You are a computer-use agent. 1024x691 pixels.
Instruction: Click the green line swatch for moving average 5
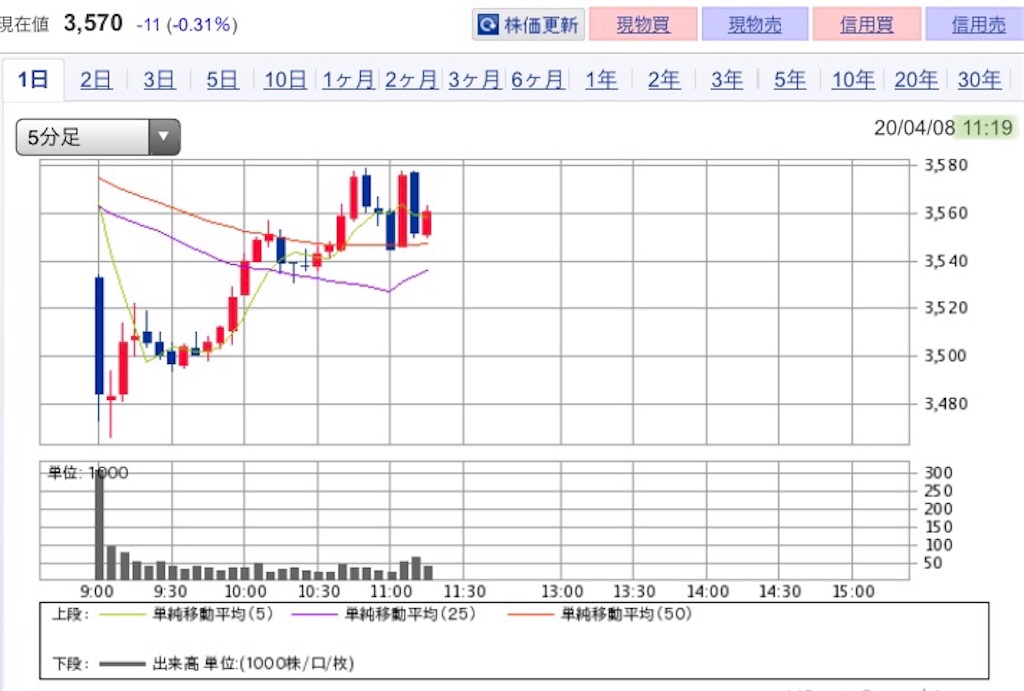tap(121, 615)
